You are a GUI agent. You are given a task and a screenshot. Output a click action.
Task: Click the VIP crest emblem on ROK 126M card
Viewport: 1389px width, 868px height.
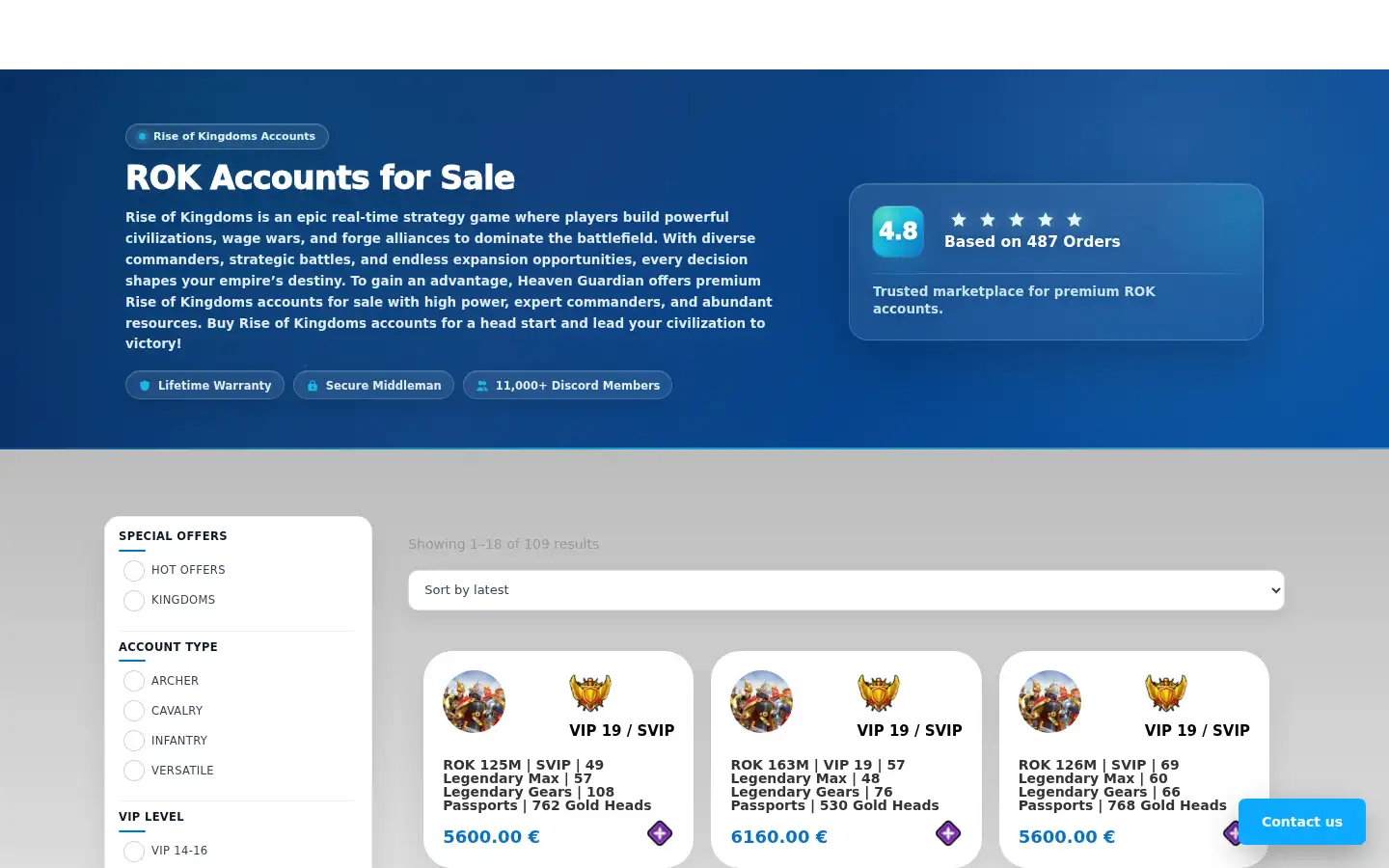pyautogui.click(x=1166, y=692)
